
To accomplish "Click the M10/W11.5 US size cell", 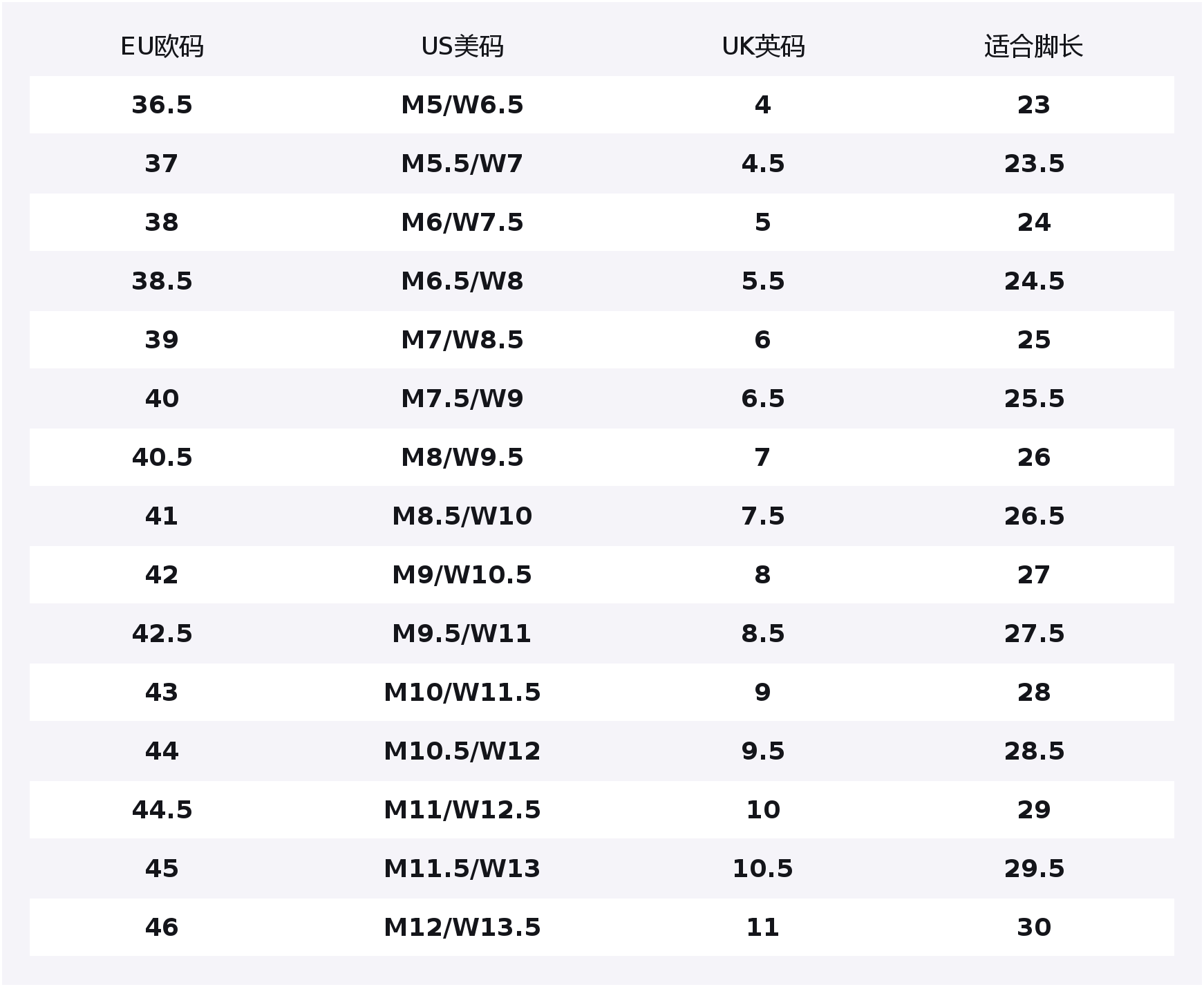I will pyautogui.click(x=462, y=693).
